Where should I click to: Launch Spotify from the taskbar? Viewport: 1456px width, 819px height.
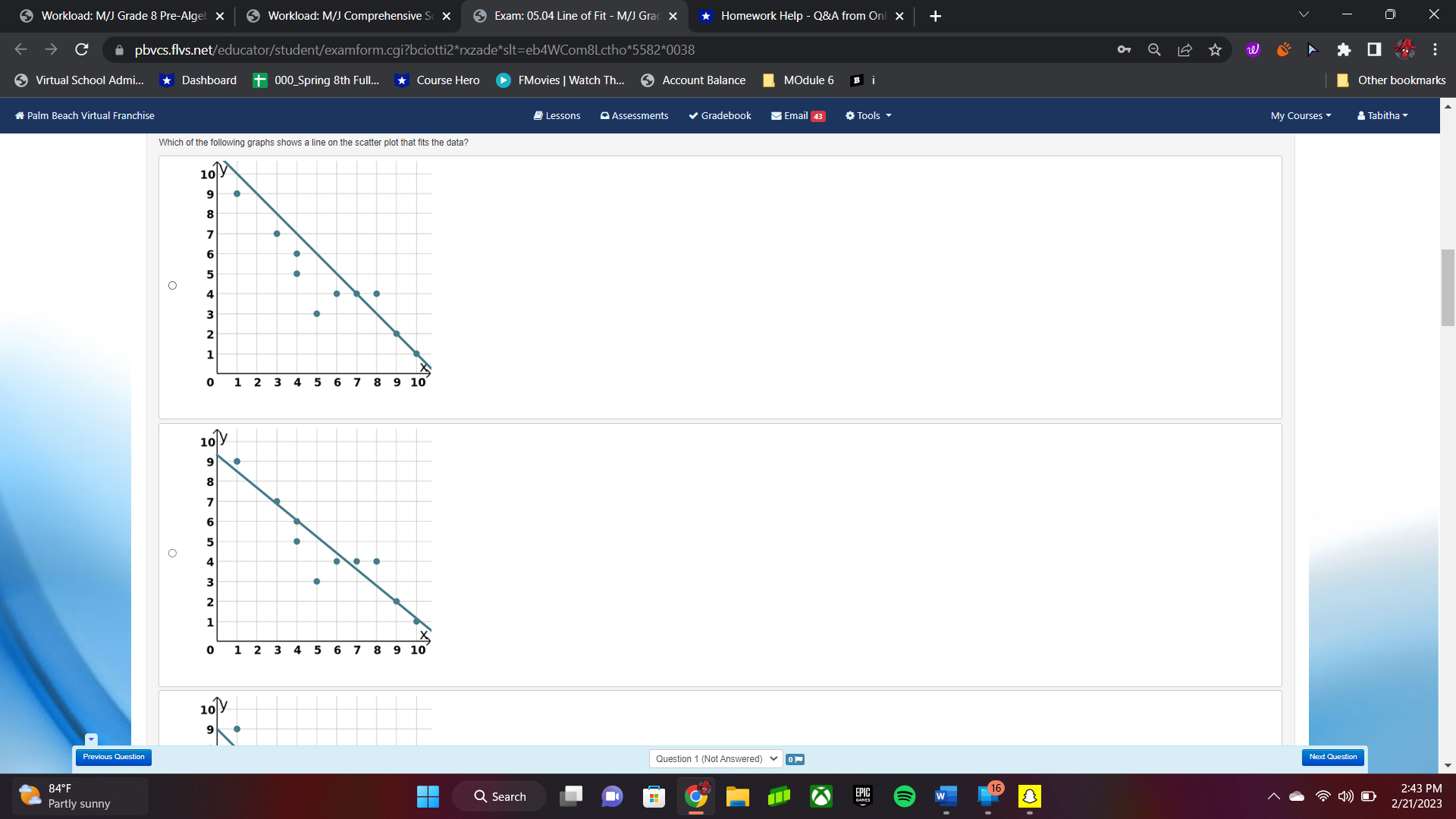[904, 796]
